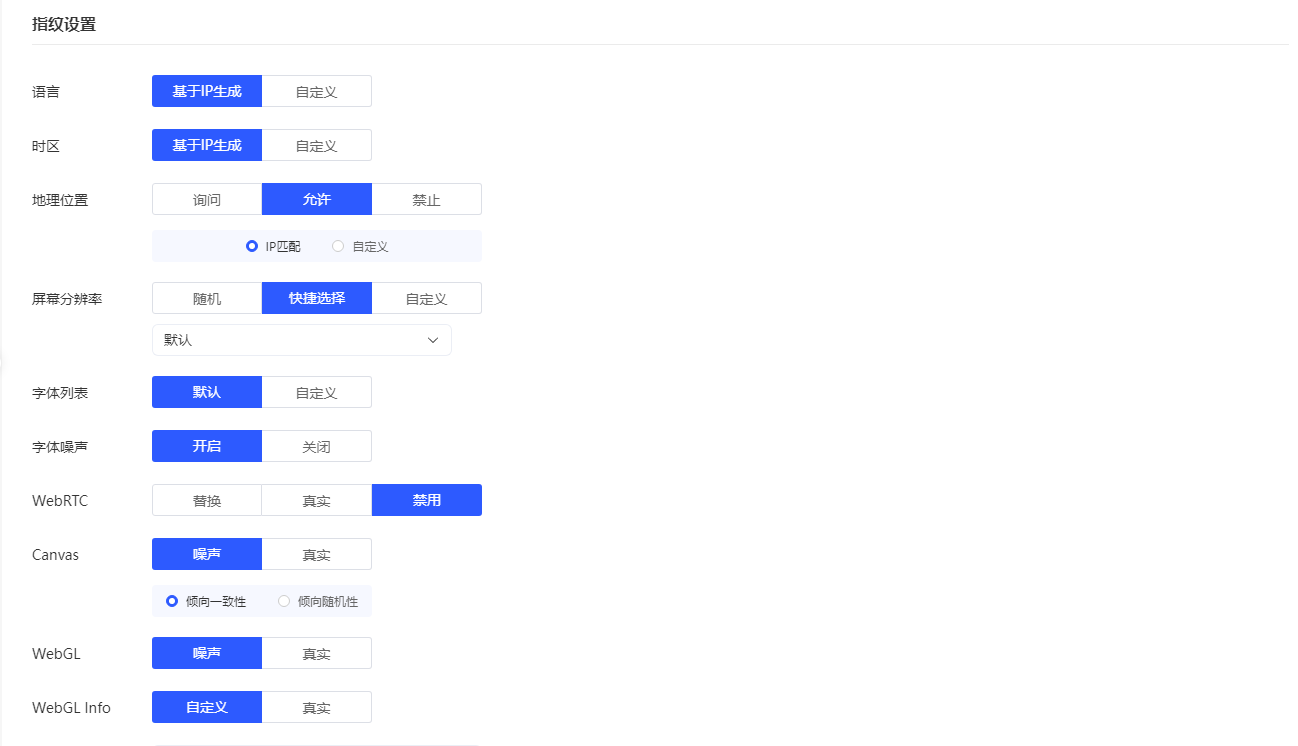1298x746 pixels.
Task: Set WebGL to 真实
Action: coord(317,652)
